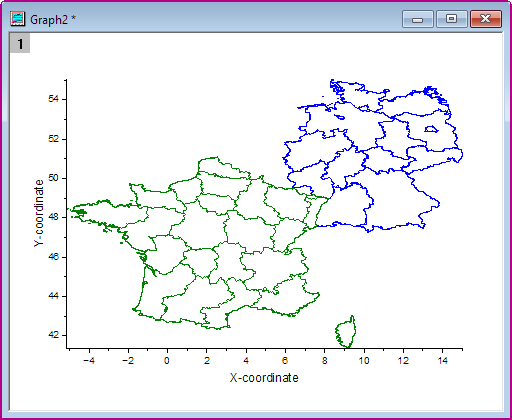Click X-axis tick label 14
Image resolution: width=512 pixels, height=420 pixels.
tap(443, 361)
